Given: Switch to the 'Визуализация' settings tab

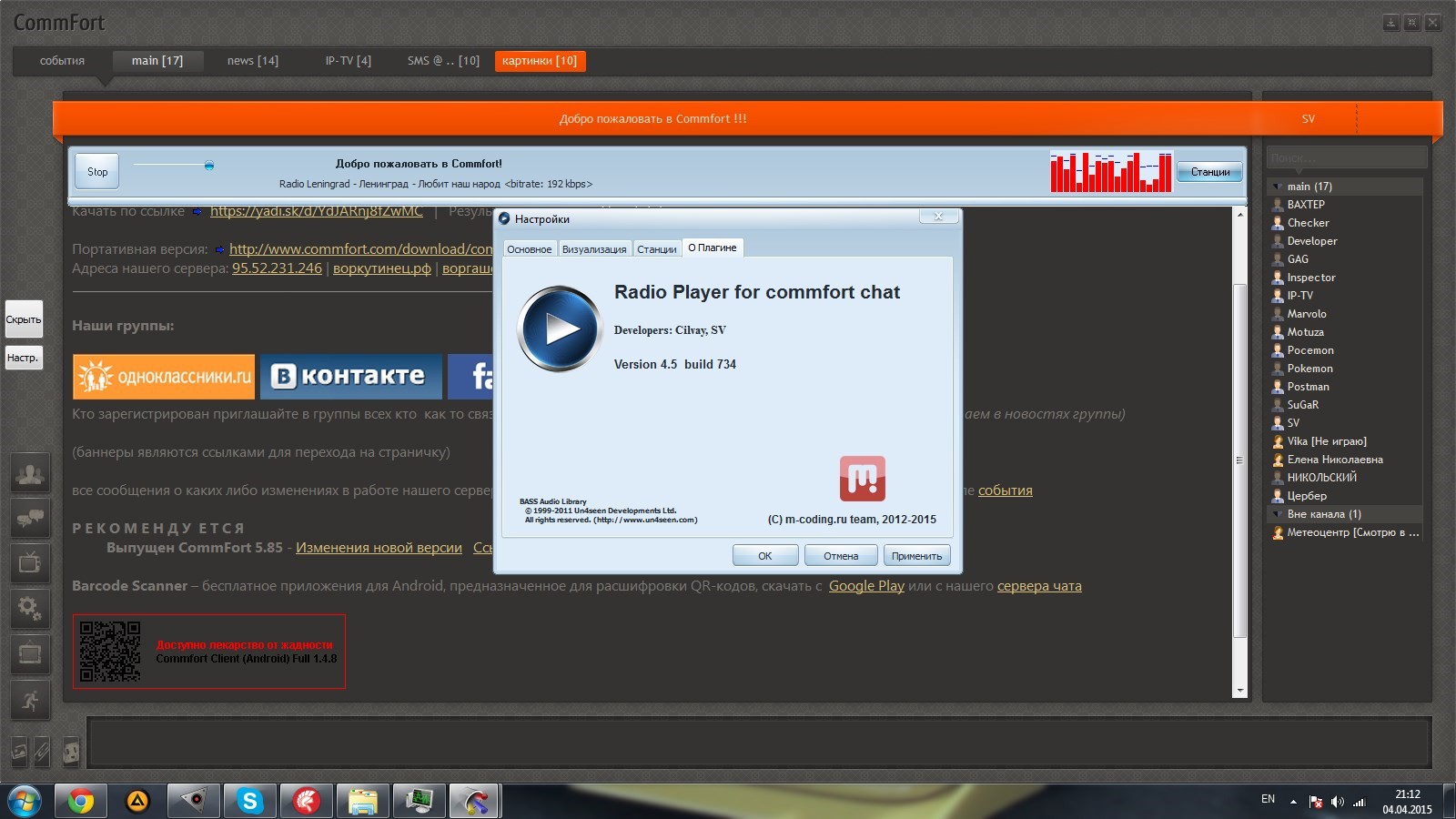Looking at the screenshot, I should pos(593,249).
